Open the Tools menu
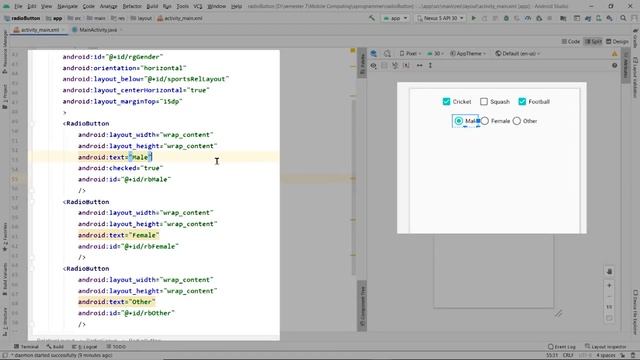 pos(182,6)
